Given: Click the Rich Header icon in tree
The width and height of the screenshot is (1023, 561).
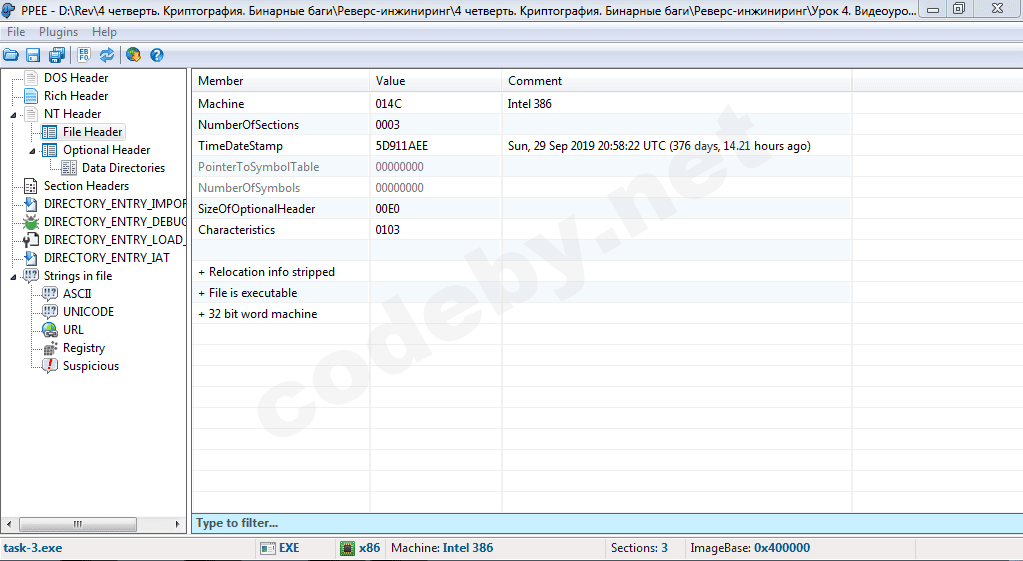Looking at the screenshot, I should [31, 96].
